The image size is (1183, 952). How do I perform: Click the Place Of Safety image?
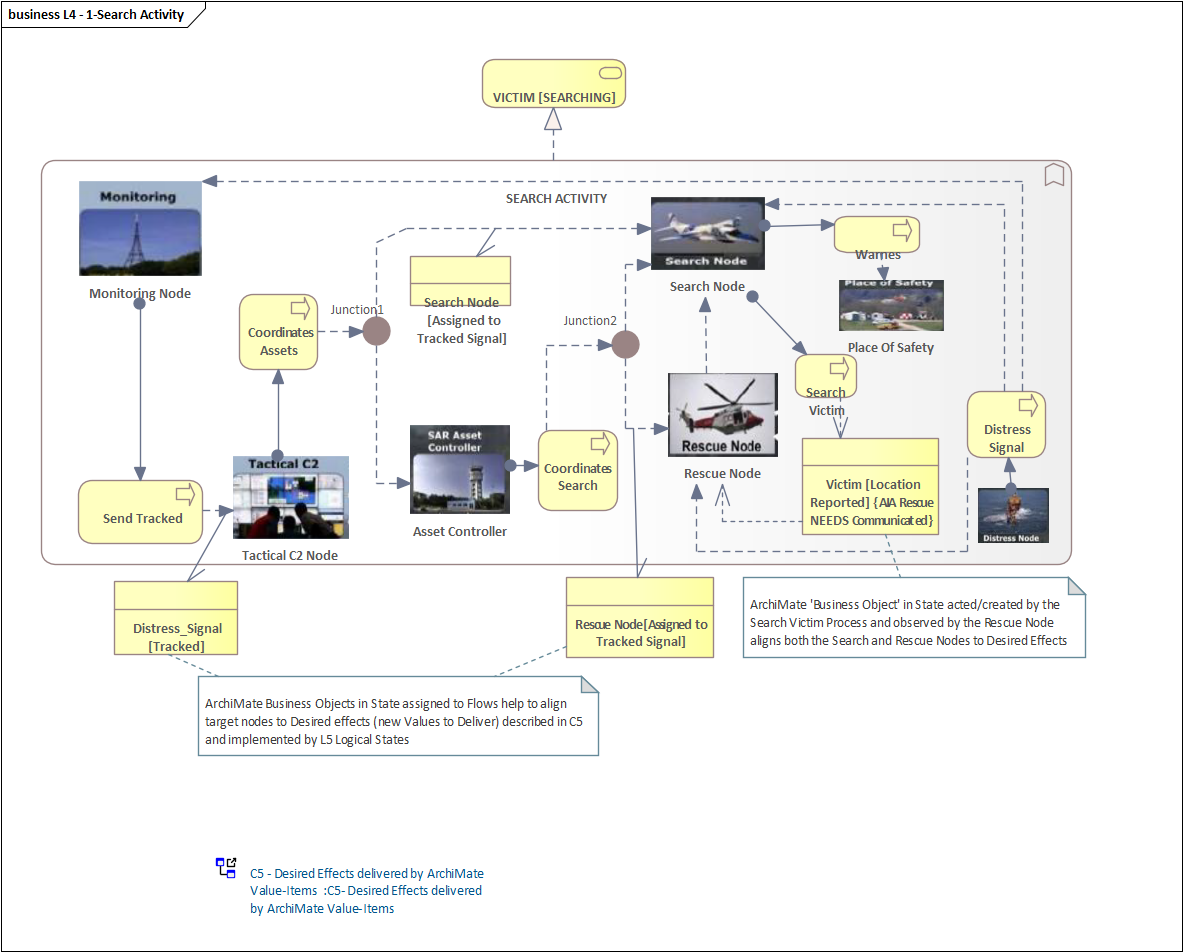890,305
